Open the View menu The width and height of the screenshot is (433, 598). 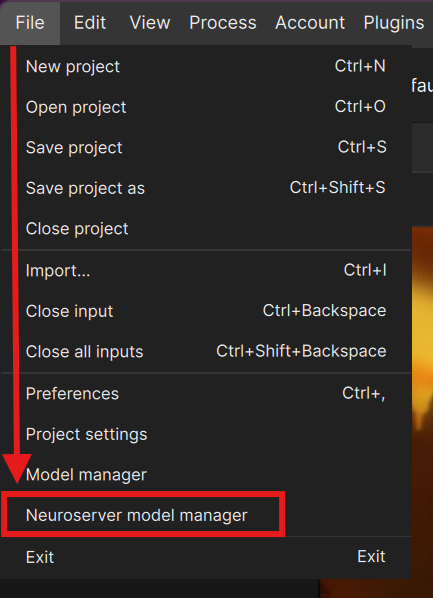pyautogui.click(x=150, y=23)
